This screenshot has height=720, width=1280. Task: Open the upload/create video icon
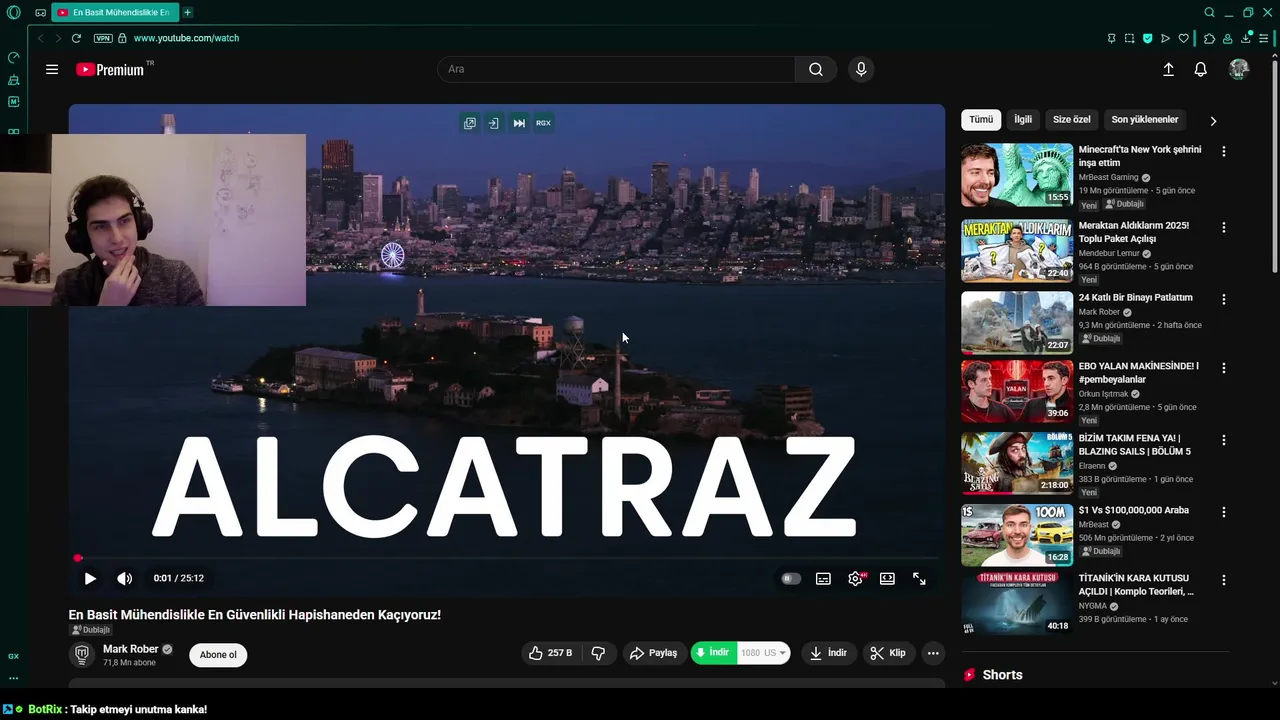[1168, 69]
